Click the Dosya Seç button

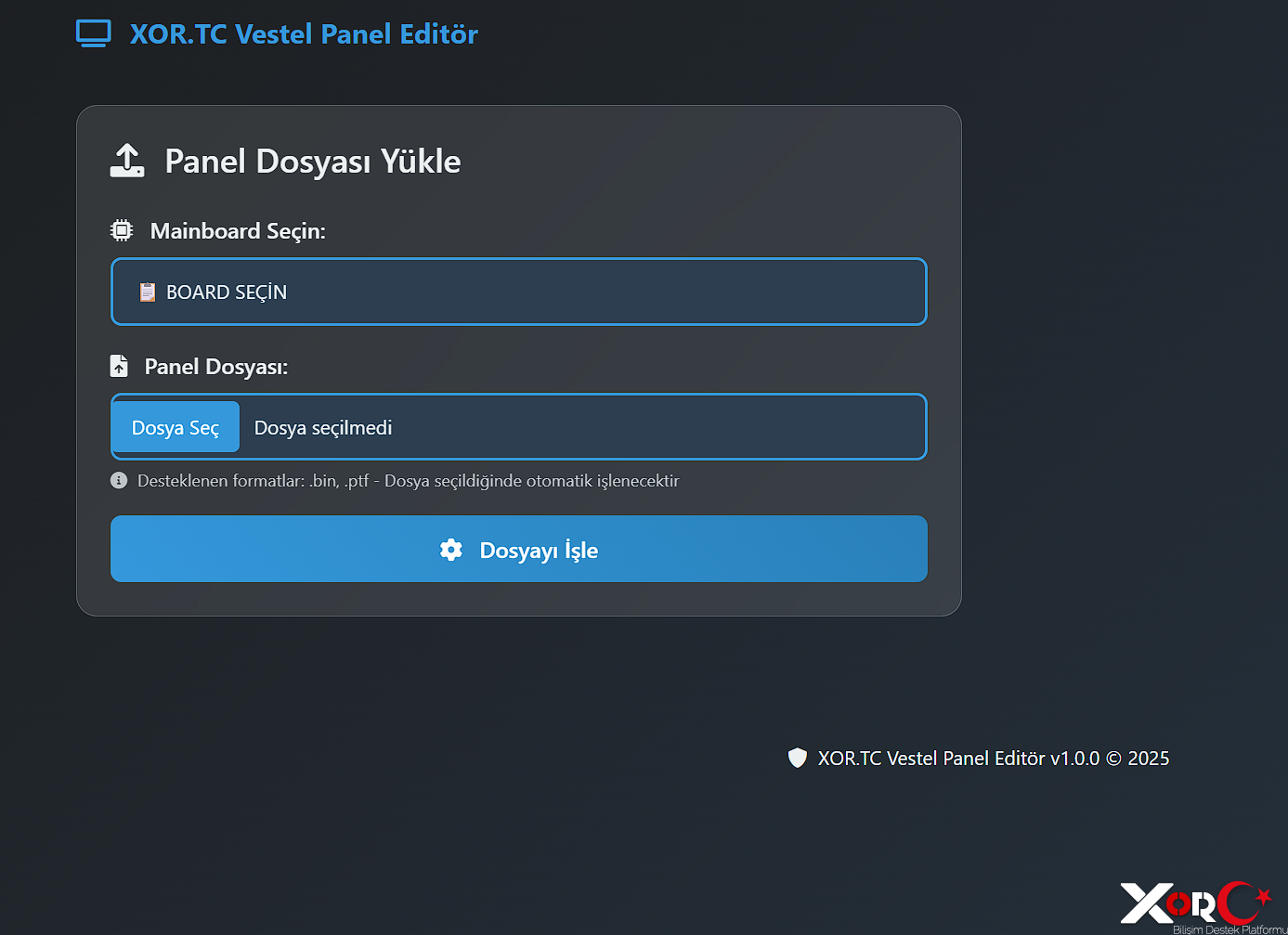[x=175, y=427]
